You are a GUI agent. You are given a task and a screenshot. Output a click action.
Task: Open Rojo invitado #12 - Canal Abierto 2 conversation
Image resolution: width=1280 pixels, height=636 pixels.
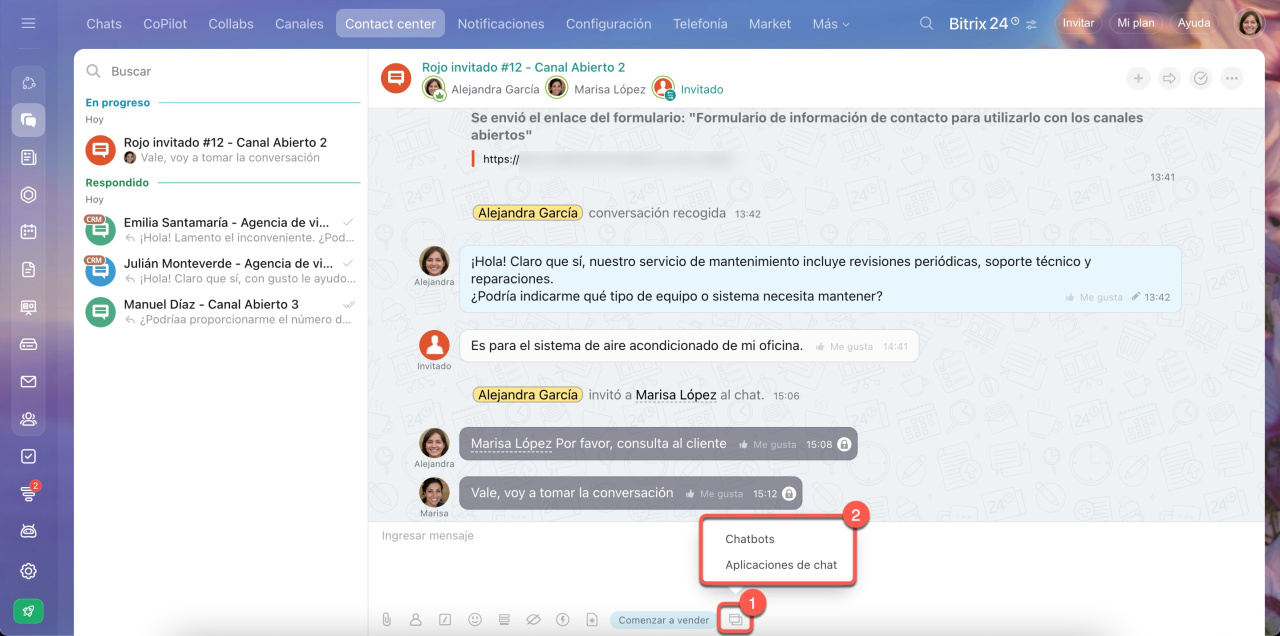[x=221, y=150]
